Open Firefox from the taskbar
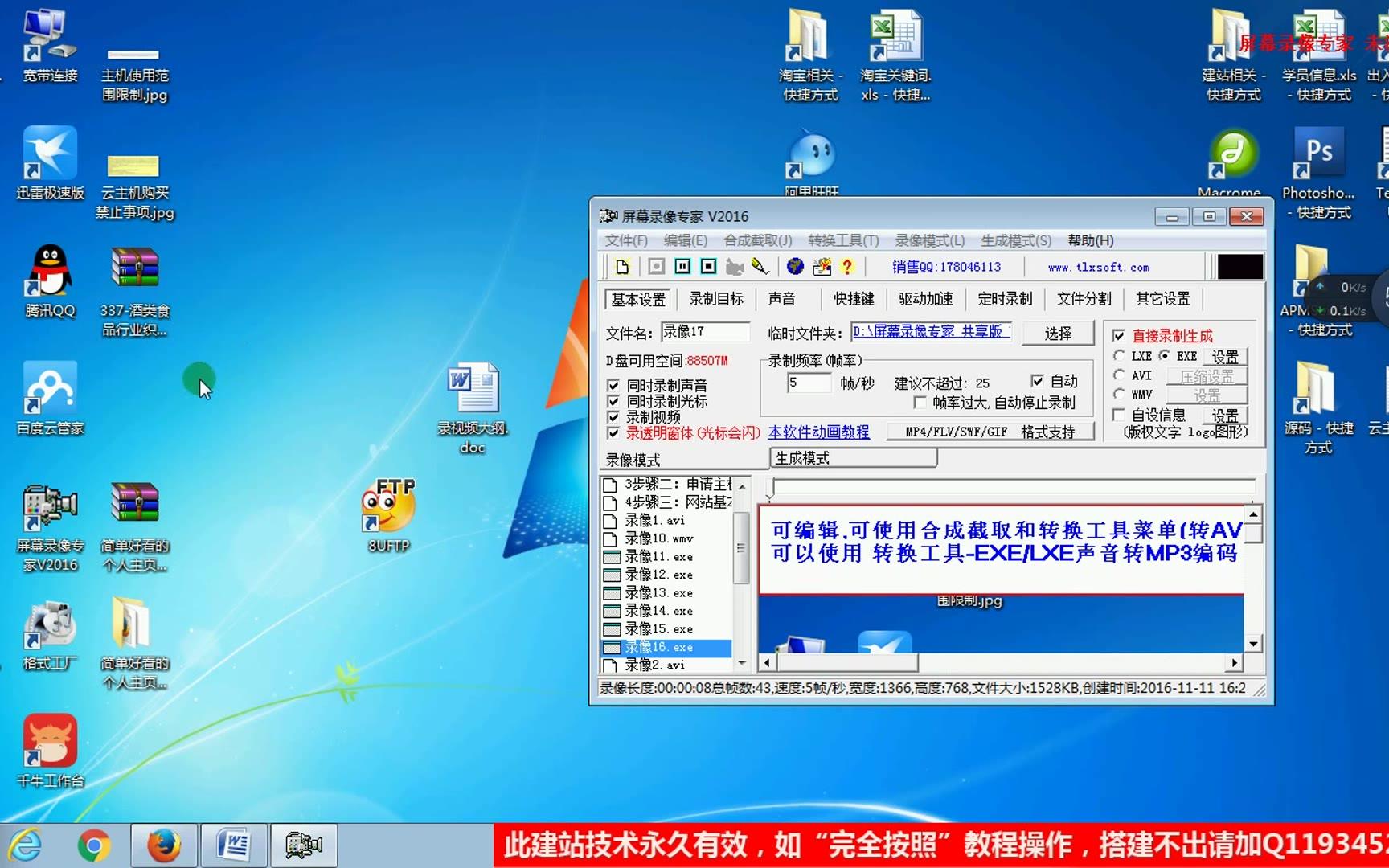The height and width of the screenshot is (868, 1389). pos(164,845)
